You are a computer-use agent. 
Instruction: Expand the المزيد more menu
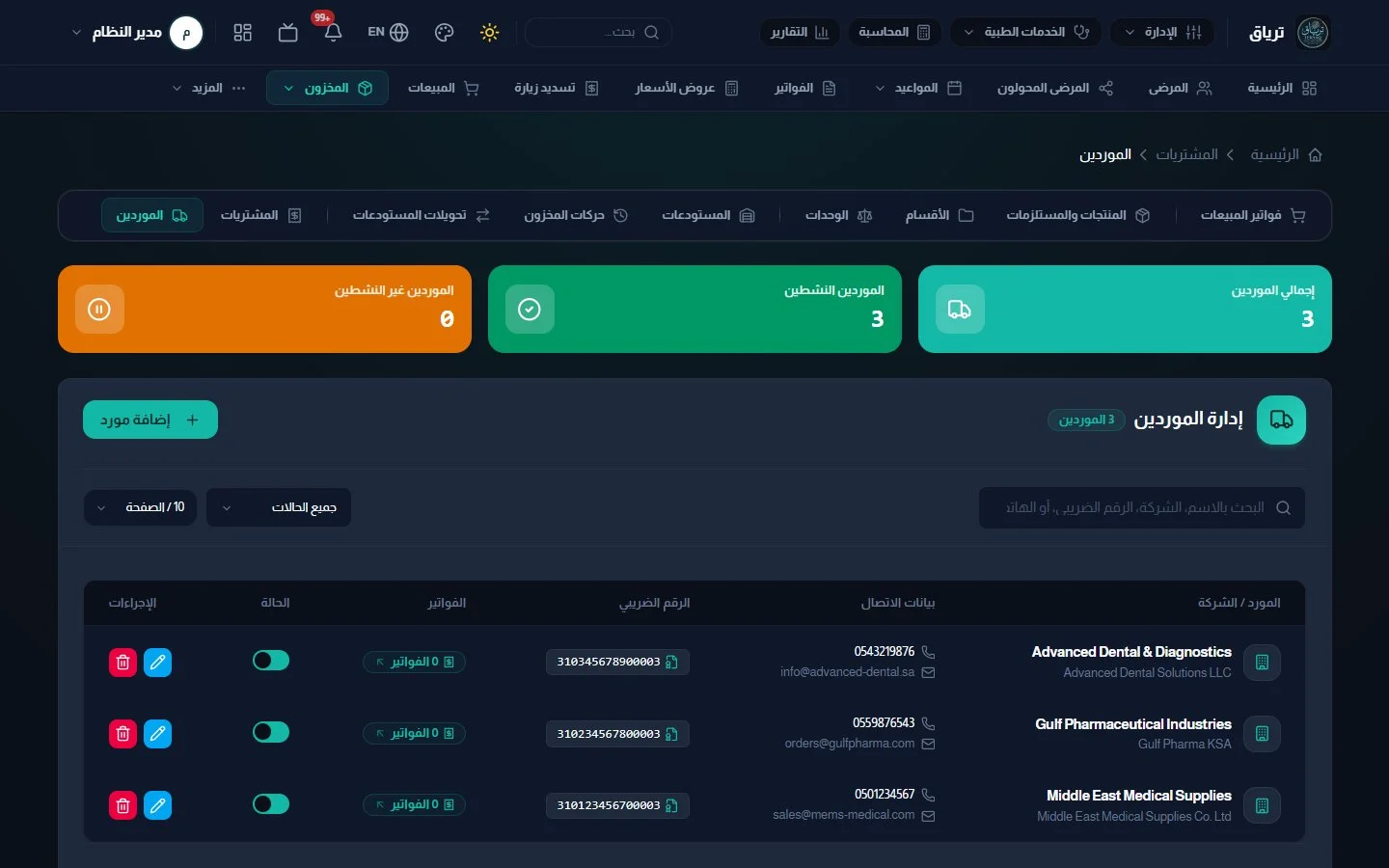[x=208, y=88]
